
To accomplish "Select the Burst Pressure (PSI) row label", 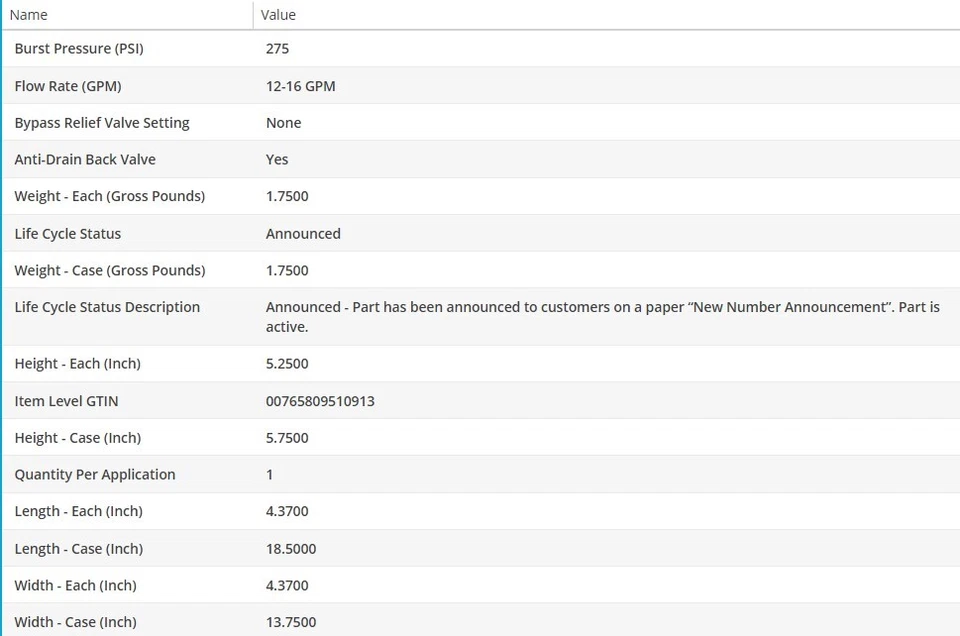I will [x=79, y=49].
